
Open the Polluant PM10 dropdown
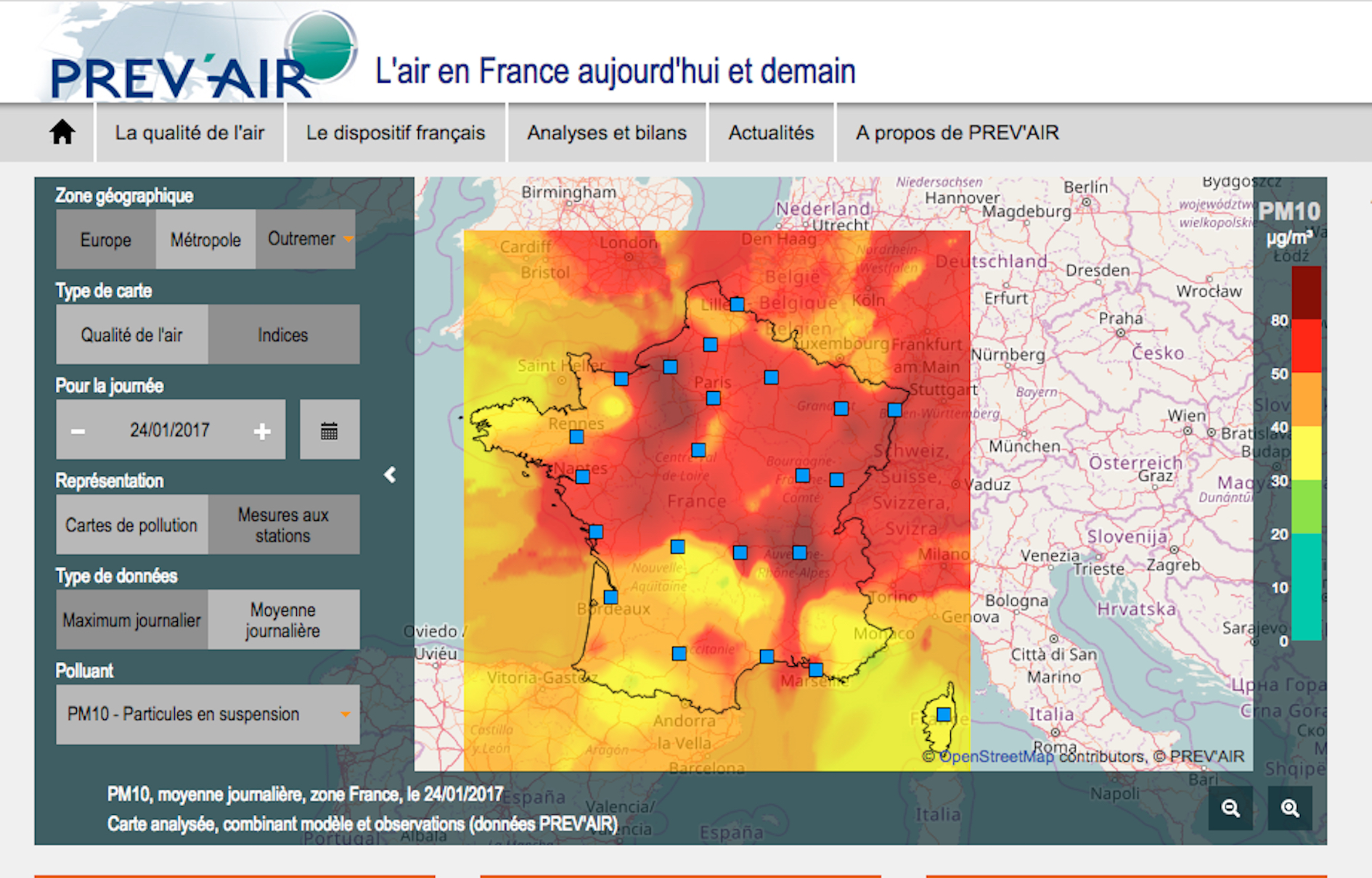pyautogui.click(x=208, y=714)
